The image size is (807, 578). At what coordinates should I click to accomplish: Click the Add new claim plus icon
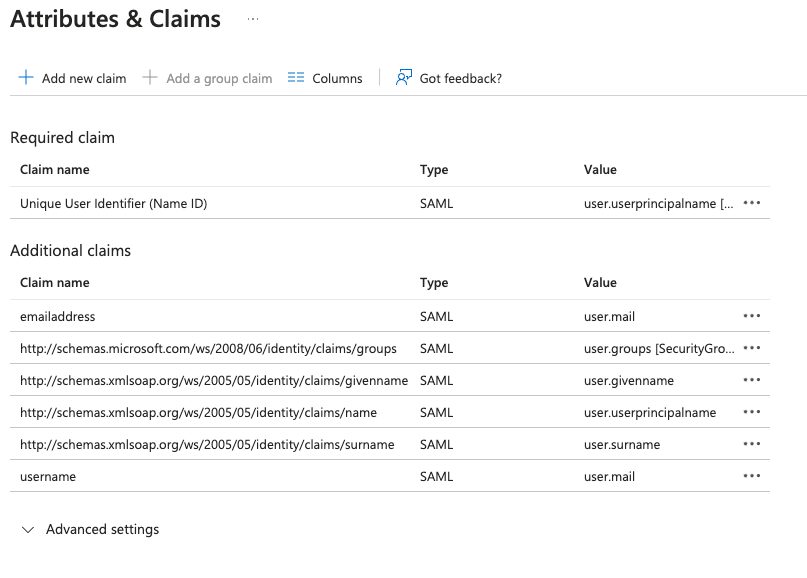[26, 78]
